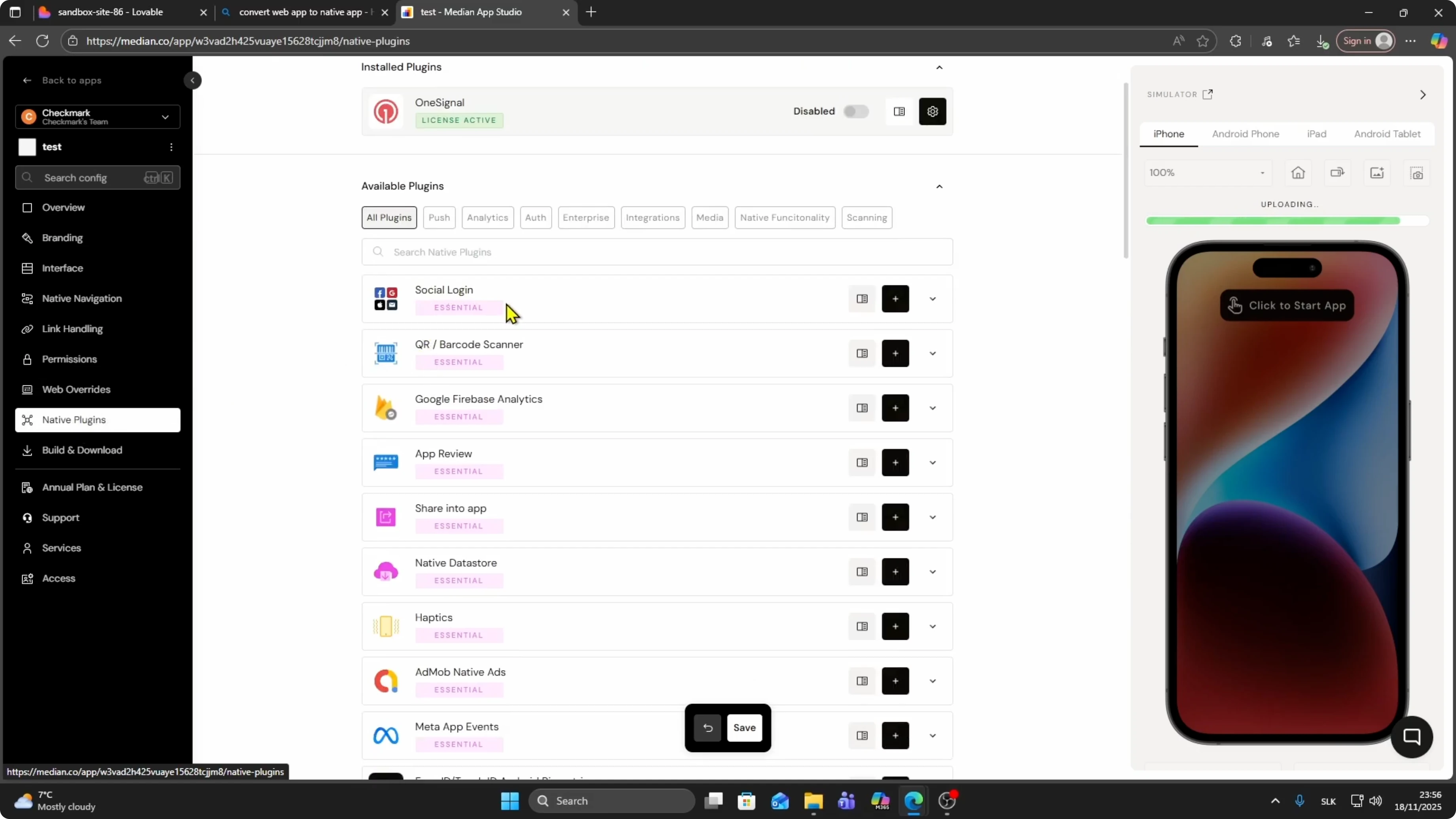Viewport: 1456px width, 819px height.
Task: Filter plugins by Native Functionality
Action: point(785,218)
